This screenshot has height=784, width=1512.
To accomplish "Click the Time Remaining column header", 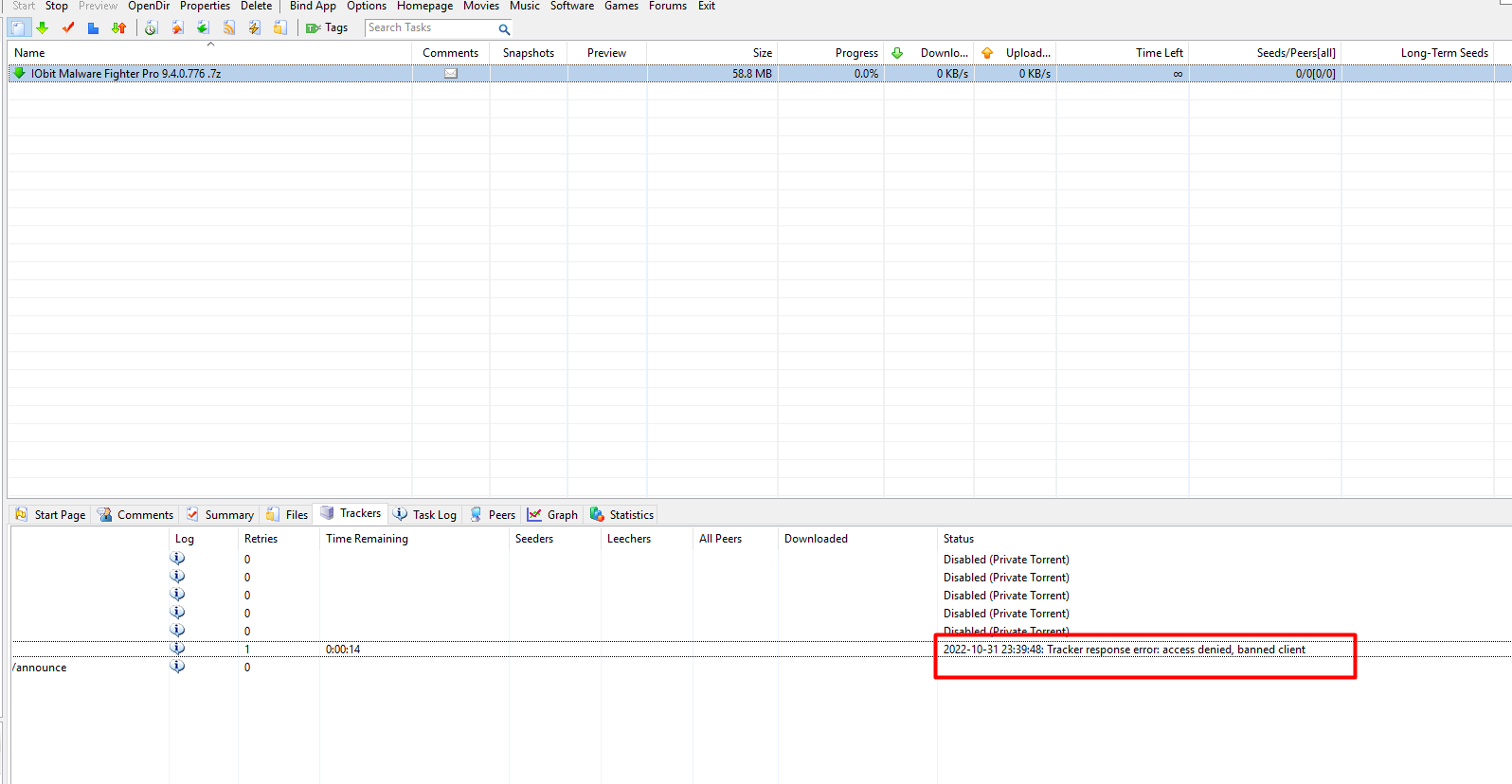I will 367,539.
